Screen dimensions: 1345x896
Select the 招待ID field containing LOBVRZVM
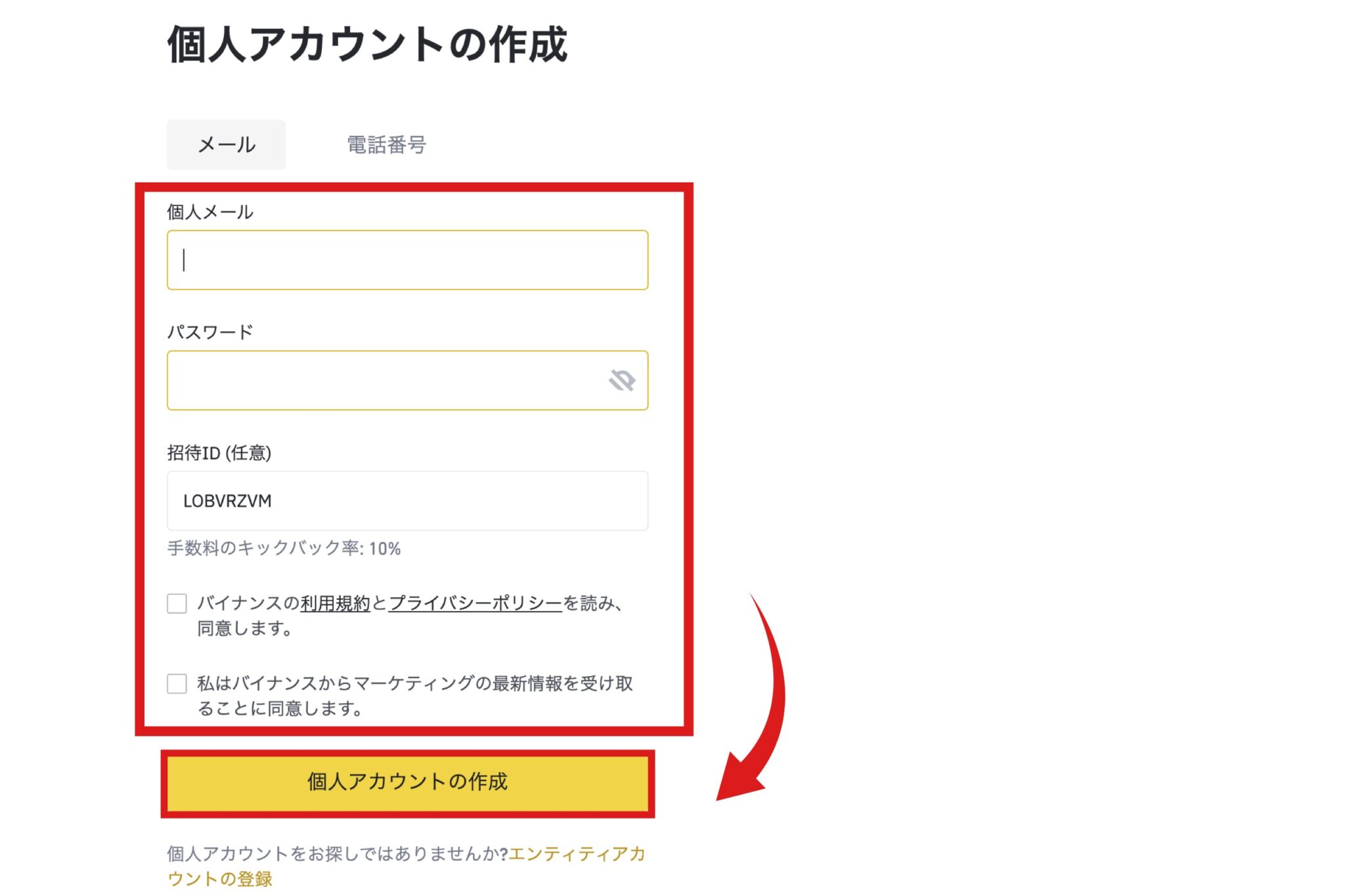click(x=407, y=500)
